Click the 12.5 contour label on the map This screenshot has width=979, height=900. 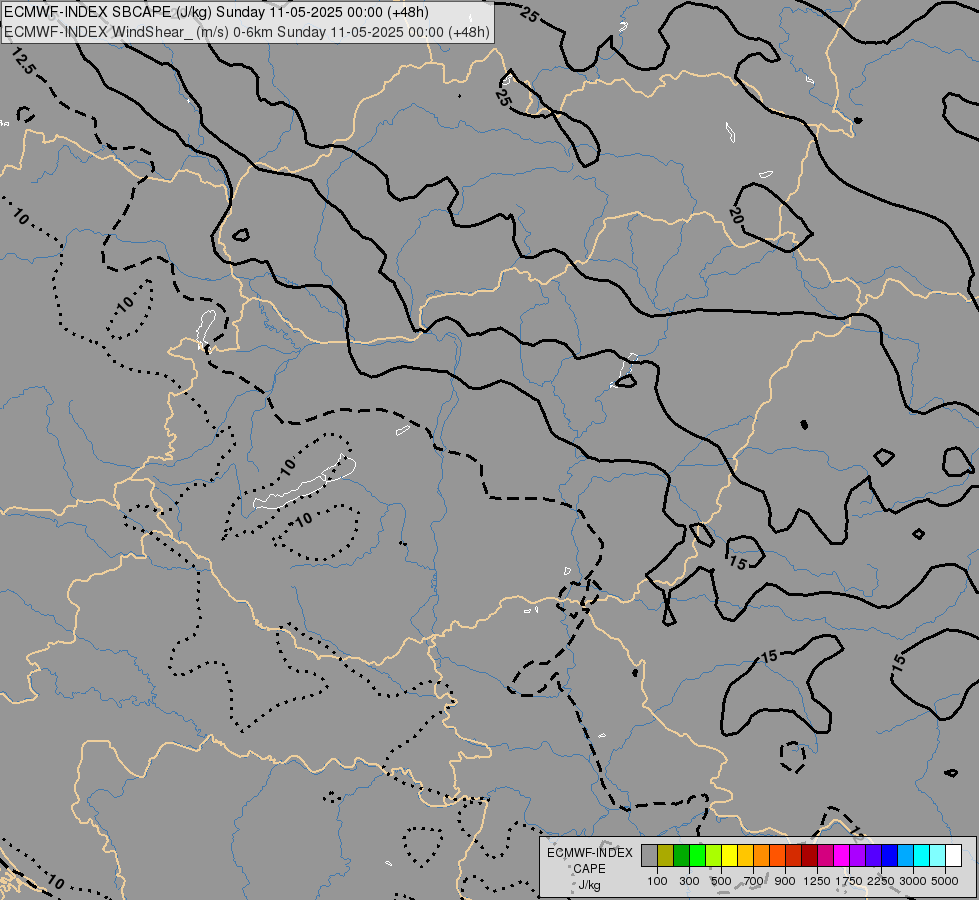pyautogui.click(x=22, y=61)
